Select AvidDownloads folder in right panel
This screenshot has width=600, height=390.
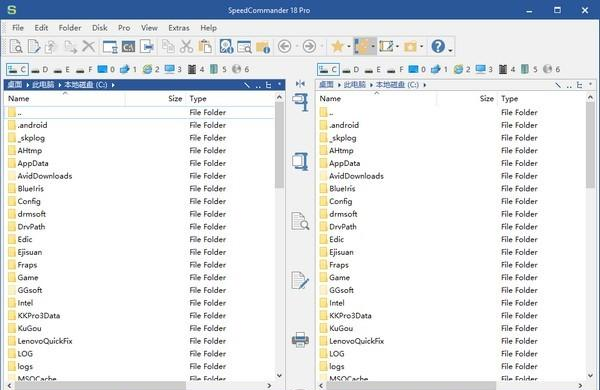coord(356,176)
